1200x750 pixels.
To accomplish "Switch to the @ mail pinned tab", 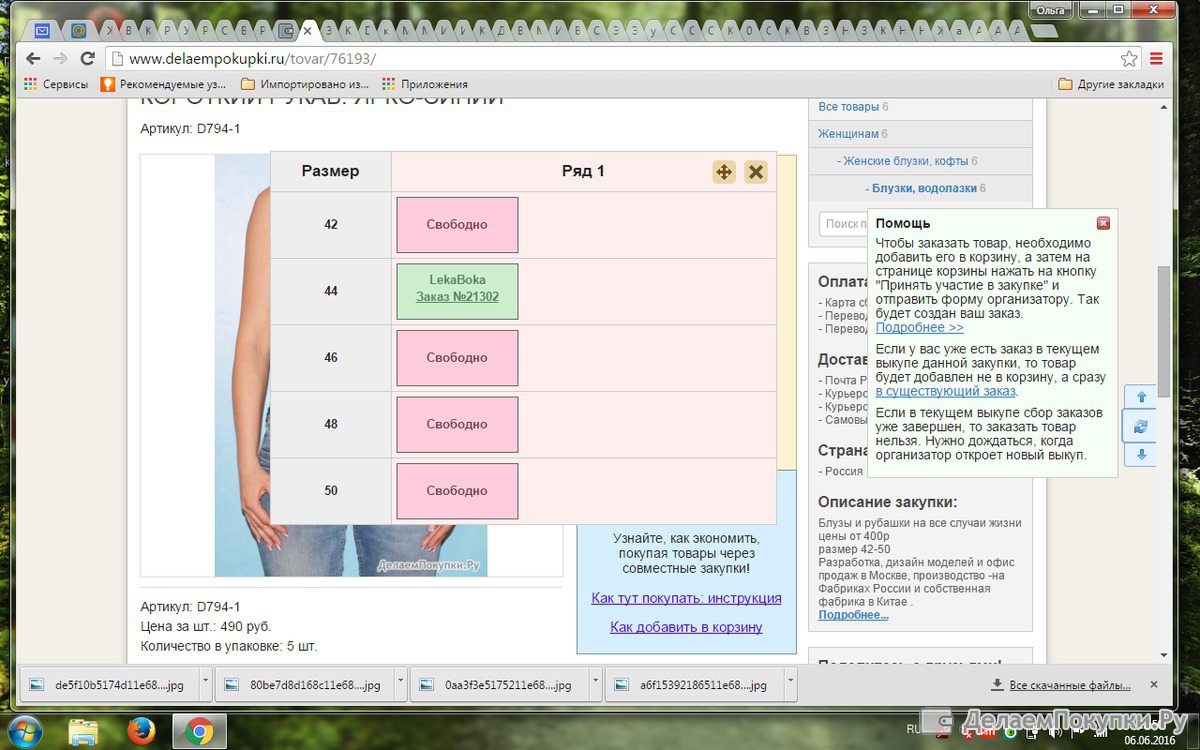I will (78, 30).
